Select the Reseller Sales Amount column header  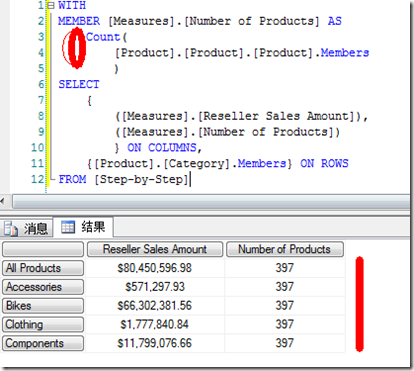pyautogui.click(x=155, y=249)
